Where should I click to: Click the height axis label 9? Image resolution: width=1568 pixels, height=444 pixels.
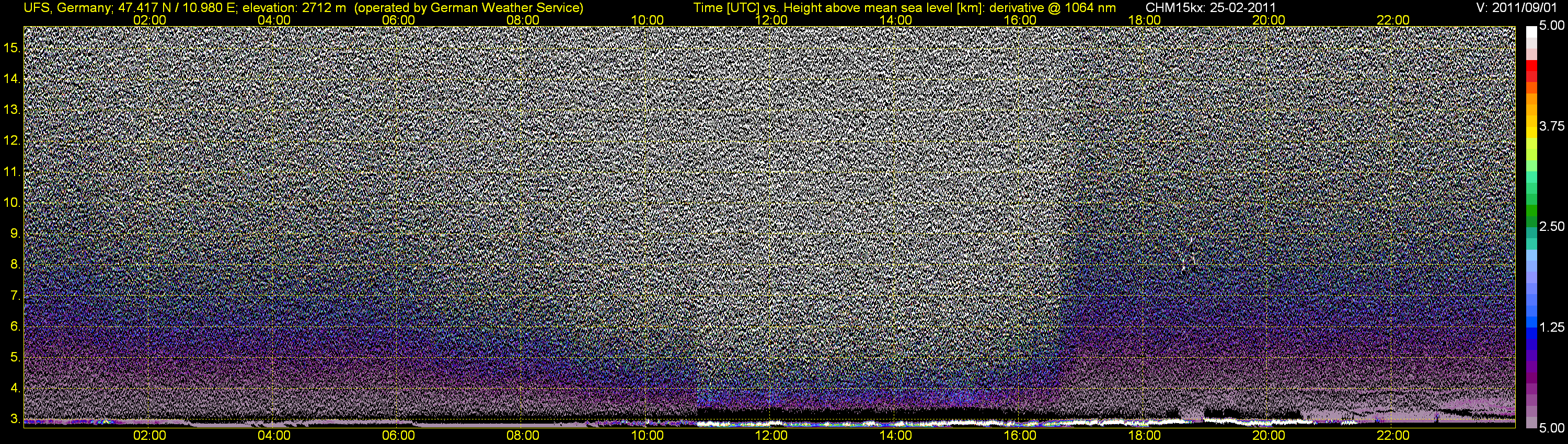coord(15,233)
